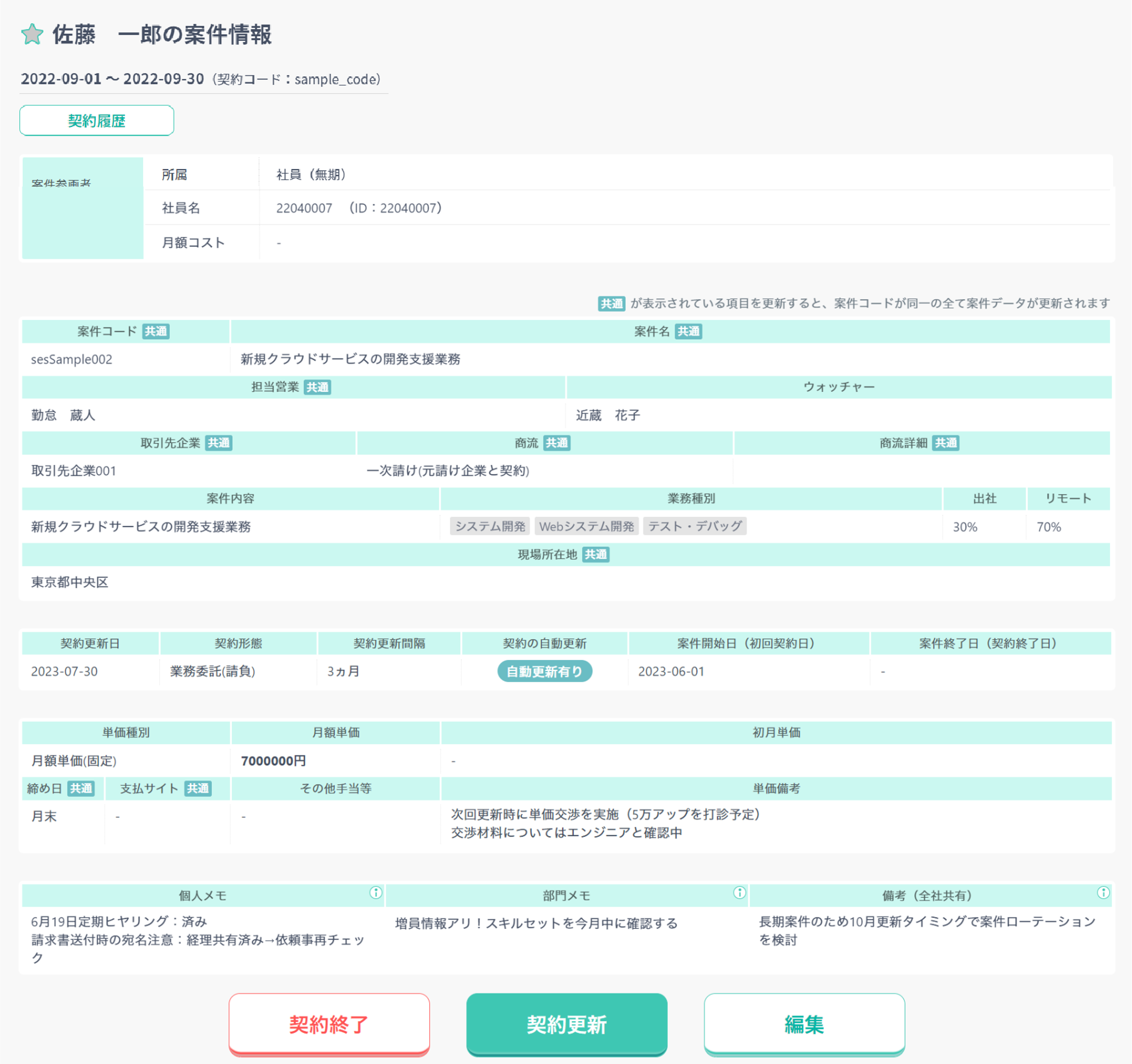This screenshot has width=1132, height=1064.
Task: Click the システム開発 category tag
Action: pos(490,526)
